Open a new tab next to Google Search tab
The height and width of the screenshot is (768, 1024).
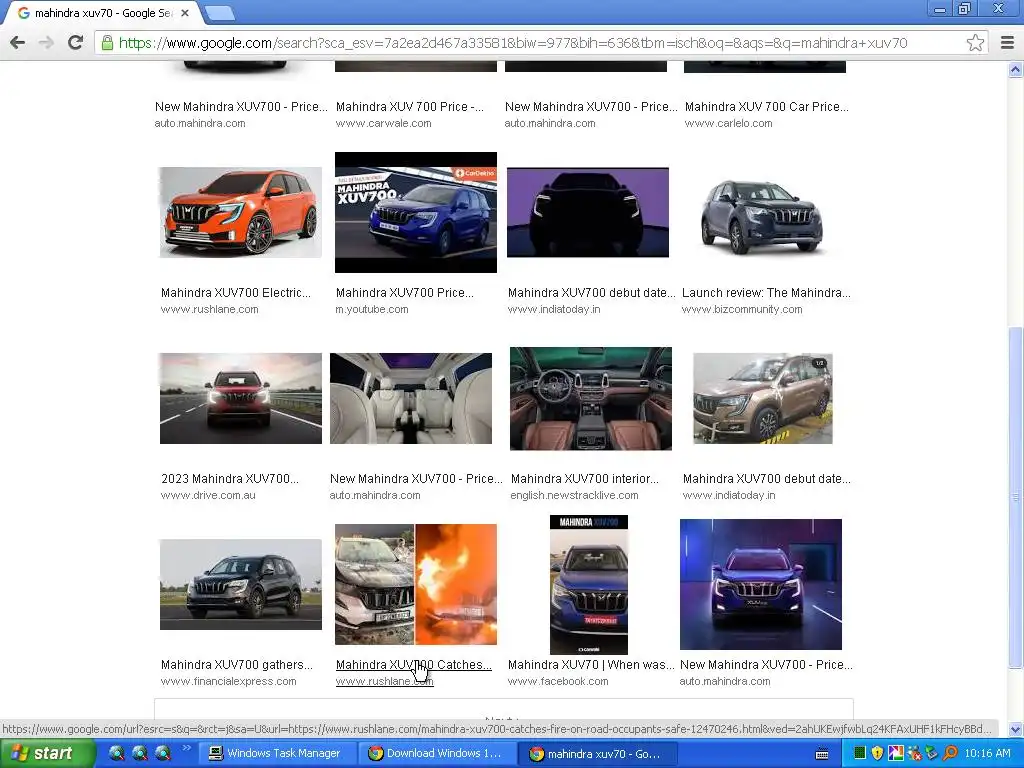pyautogui.click(x=219, y=13)
